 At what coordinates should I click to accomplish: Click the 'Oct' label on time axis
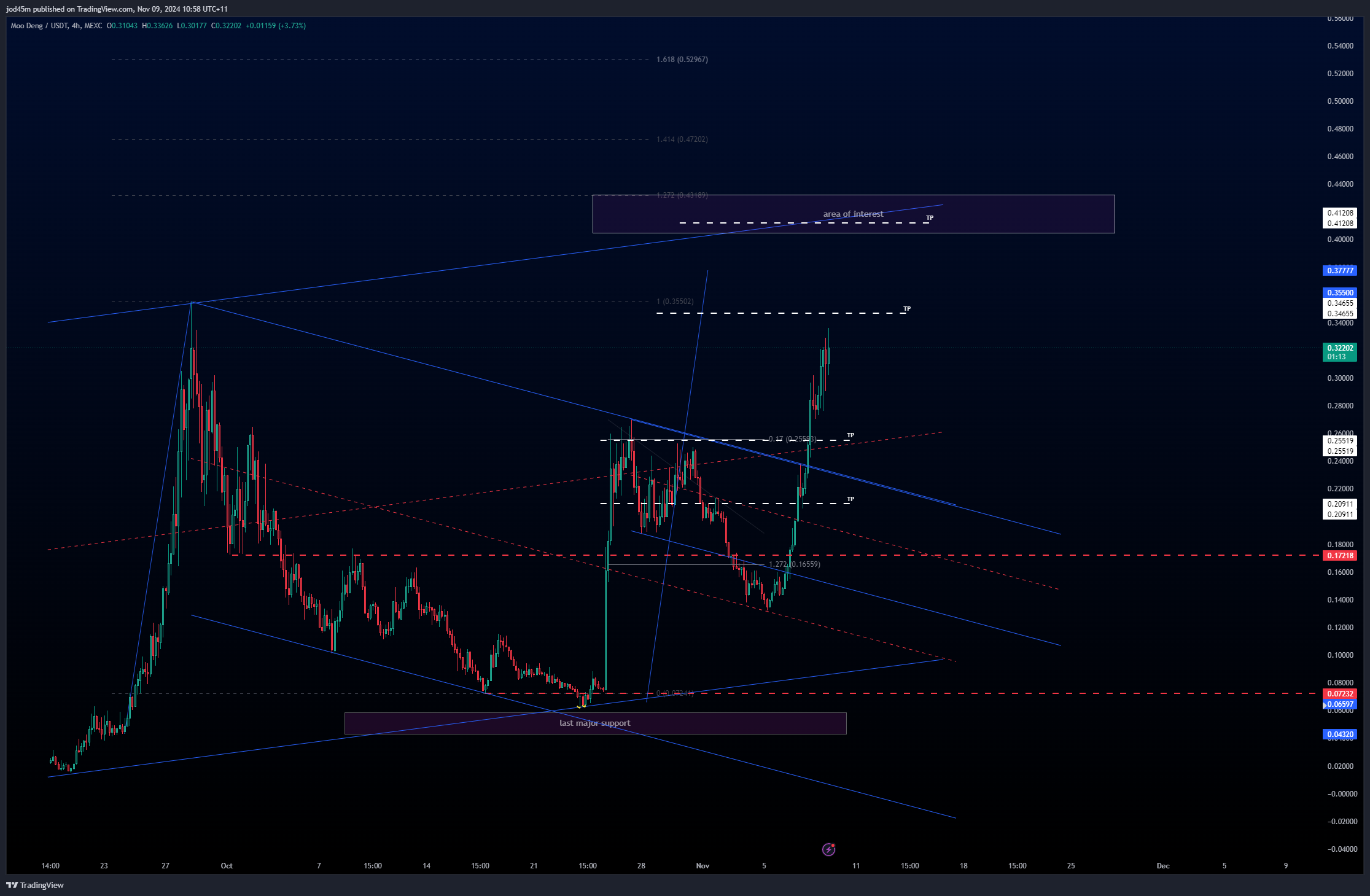coord(227,866)
